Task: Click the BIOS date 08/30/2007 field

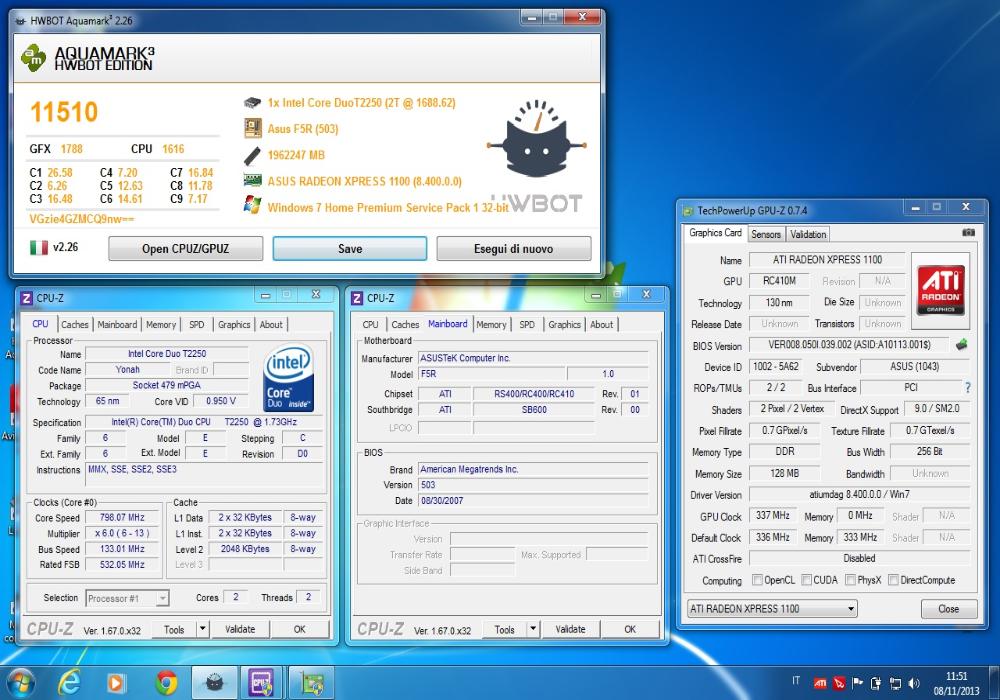Action: tap(533, 500)
